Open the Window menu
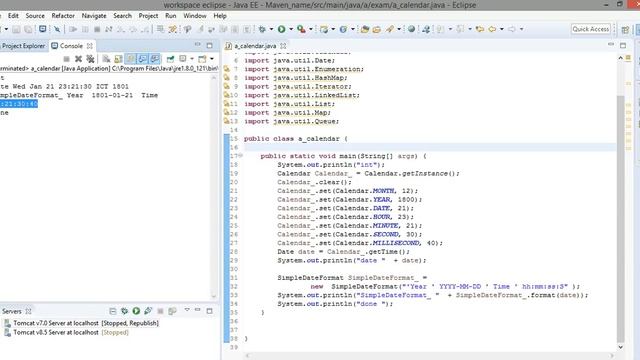Screen dimensions: 640x360 click(x=195, y=16)
